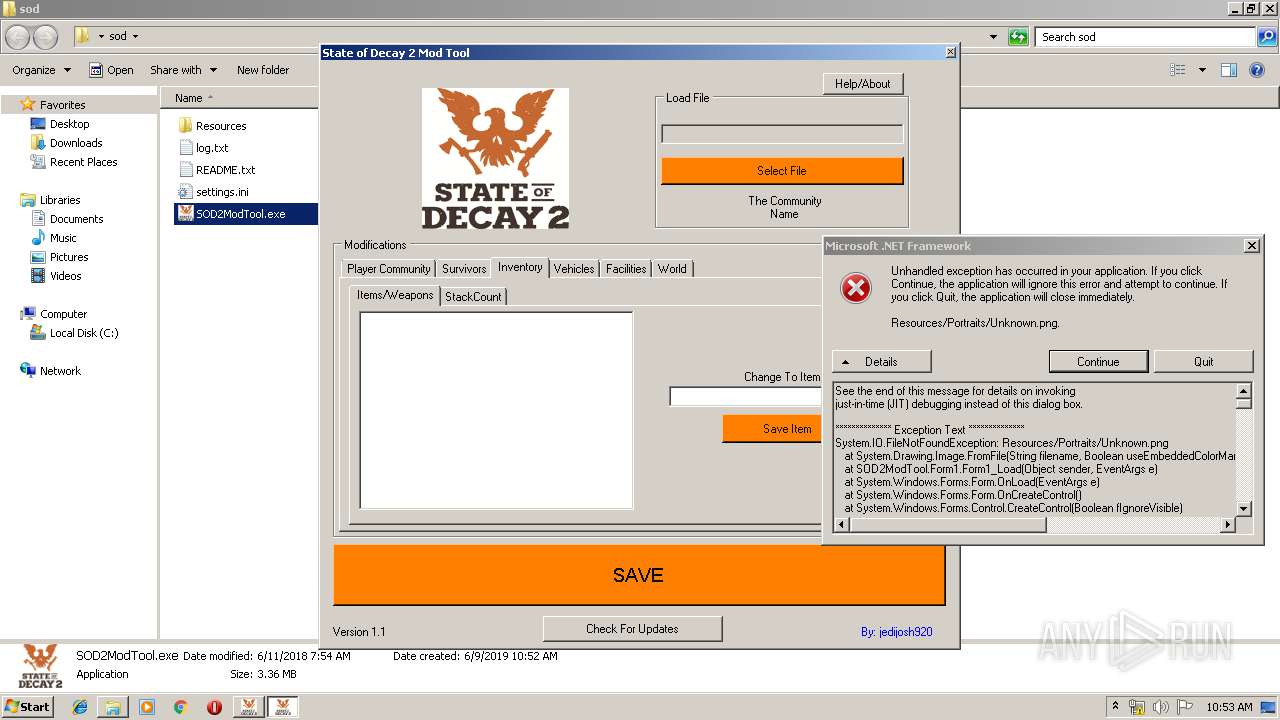Select Items/Weapons sub-tab

point(395,295)
